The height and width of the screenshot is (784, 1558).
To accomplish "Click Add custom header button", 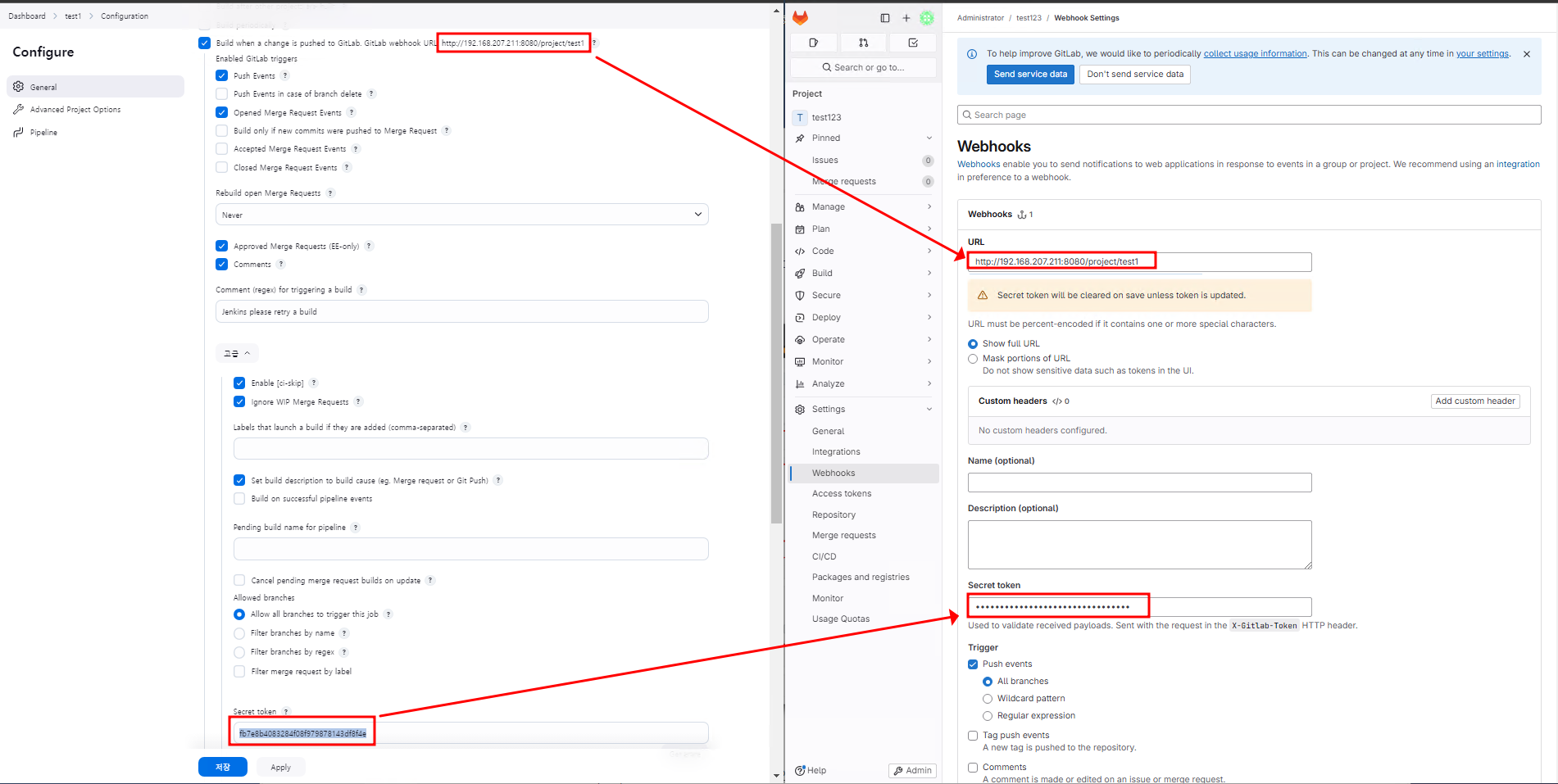I will click(1475, 401).
